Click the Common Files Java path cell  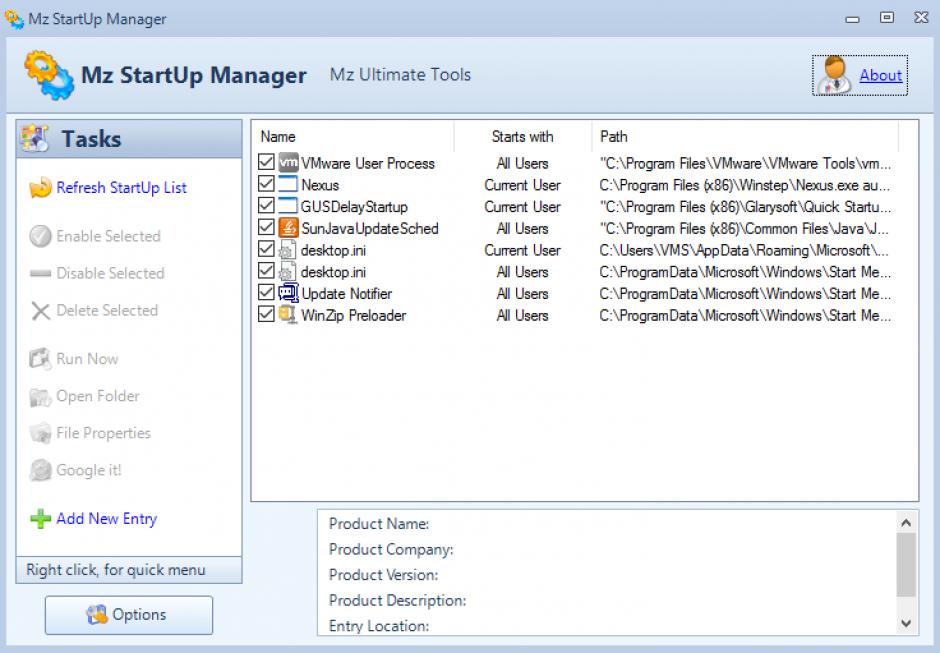745,228
